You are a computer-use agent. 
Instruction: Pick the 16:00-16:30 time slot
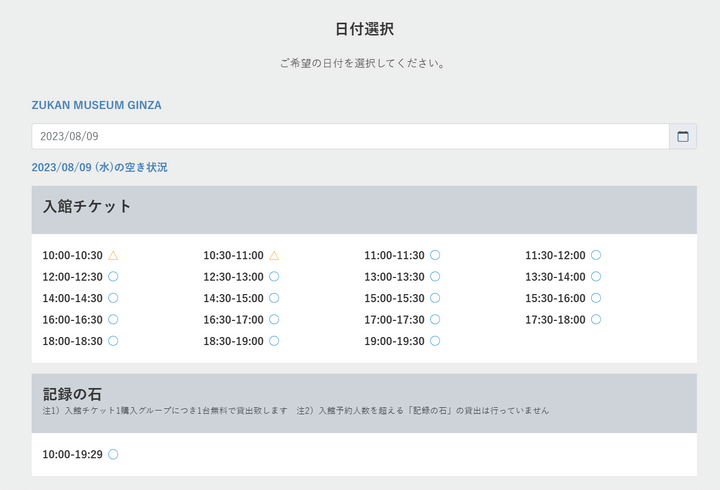(72, 320)
